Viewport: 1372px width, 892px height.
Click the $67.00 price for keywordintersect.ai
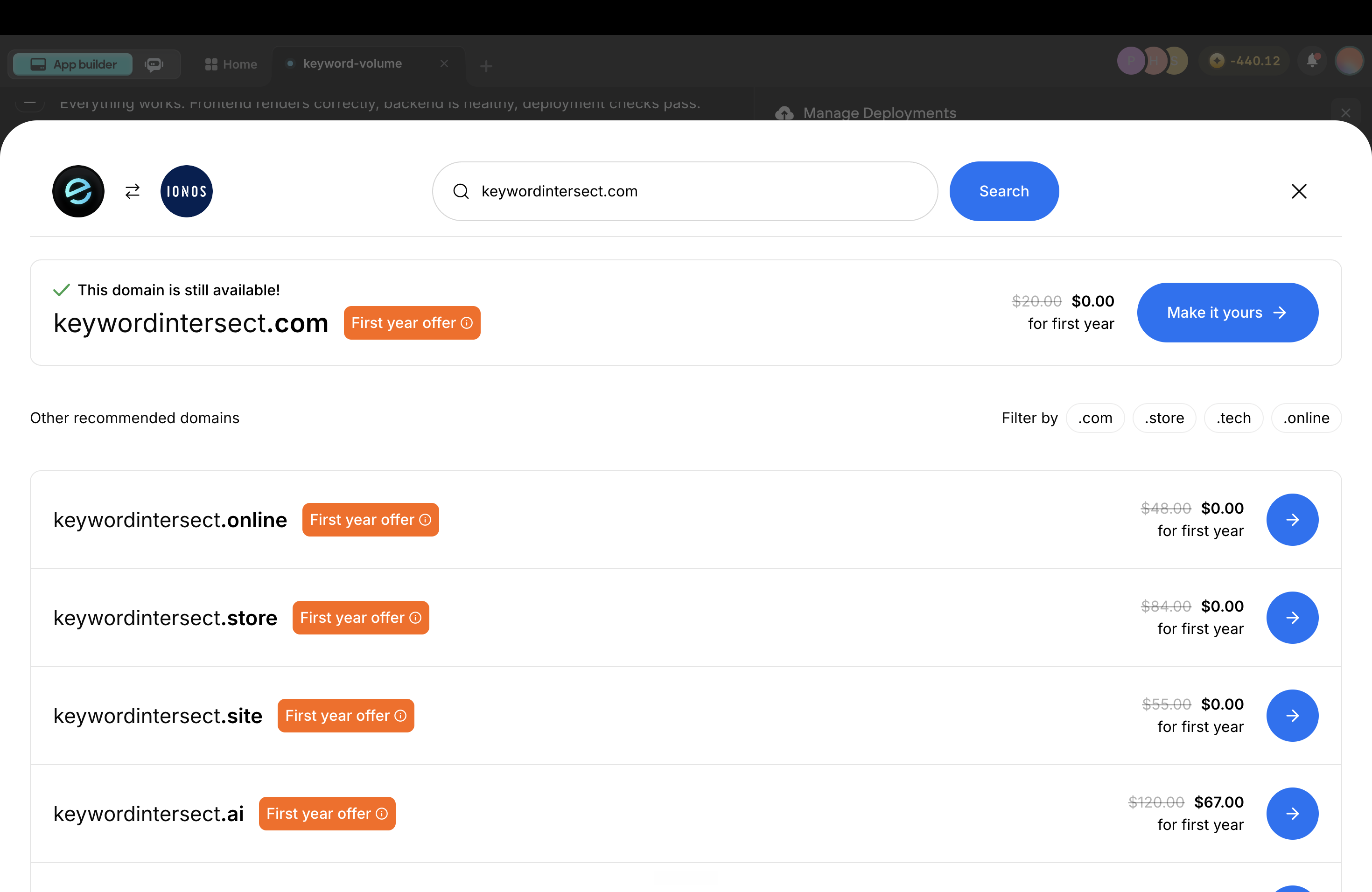(1218, 802)
